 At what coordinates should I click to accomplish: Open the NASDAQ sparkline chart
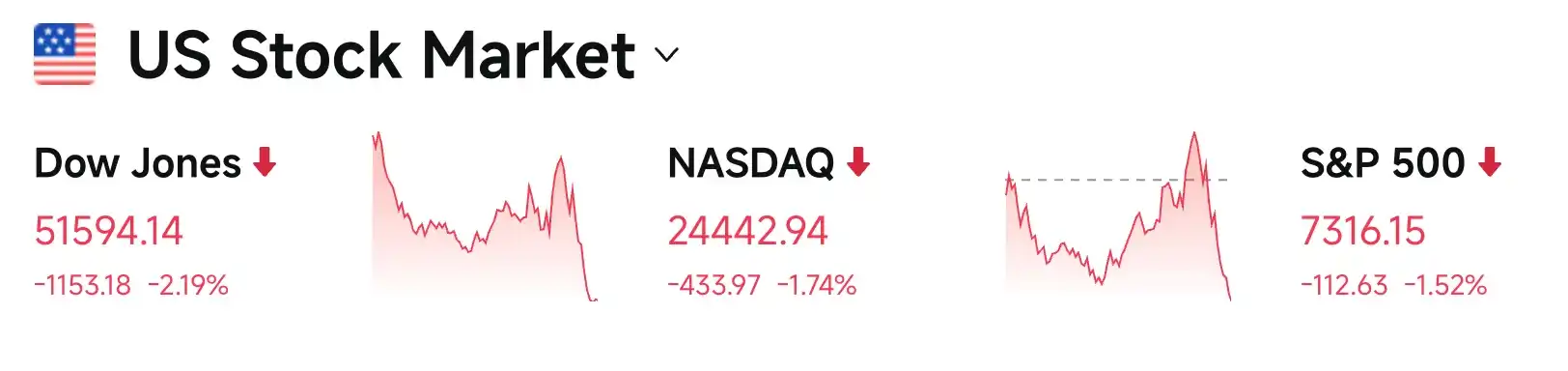(x=1118, y=216)
